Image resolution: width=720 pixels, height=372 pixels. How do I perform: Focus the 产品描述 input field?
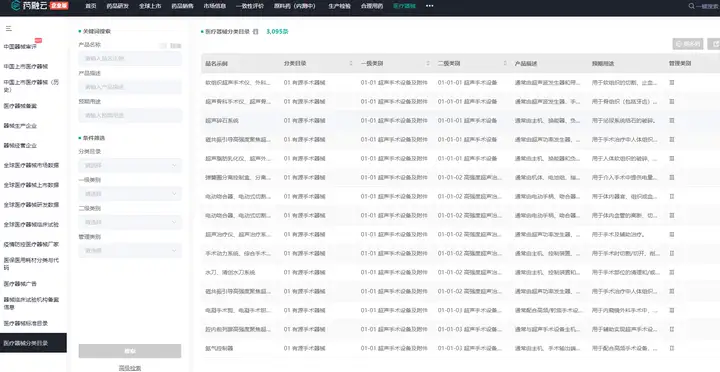point(130,87)
